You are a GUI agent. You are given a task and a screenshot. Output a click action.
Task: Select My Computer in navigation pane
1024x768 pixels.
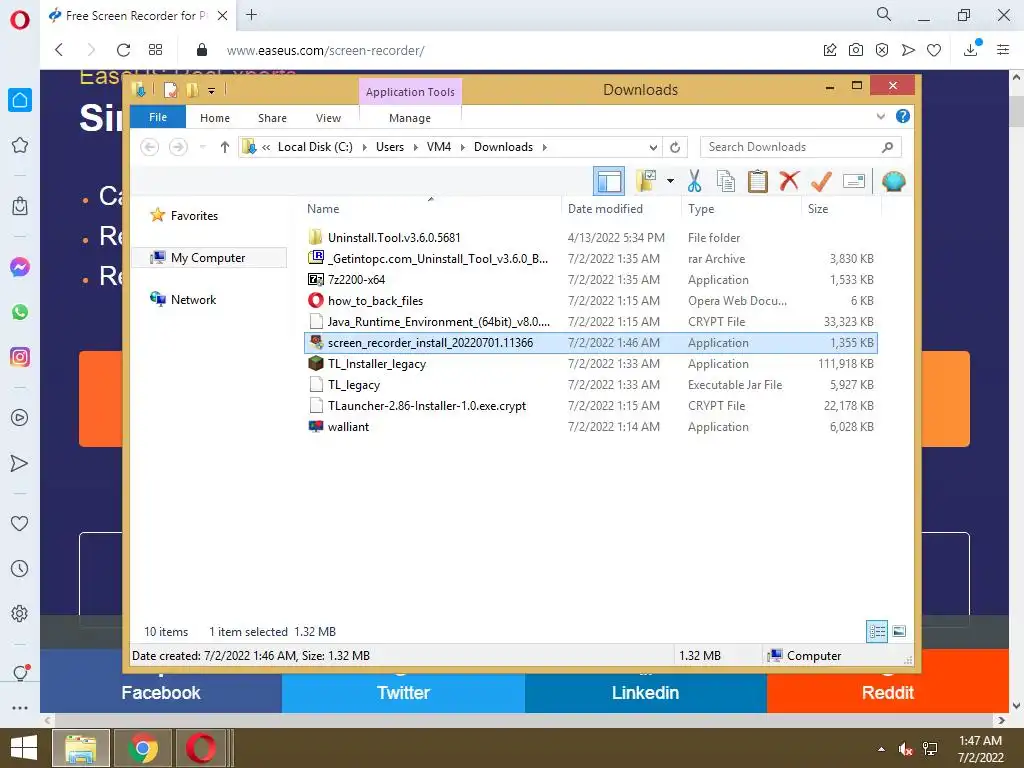click(209, 257)
